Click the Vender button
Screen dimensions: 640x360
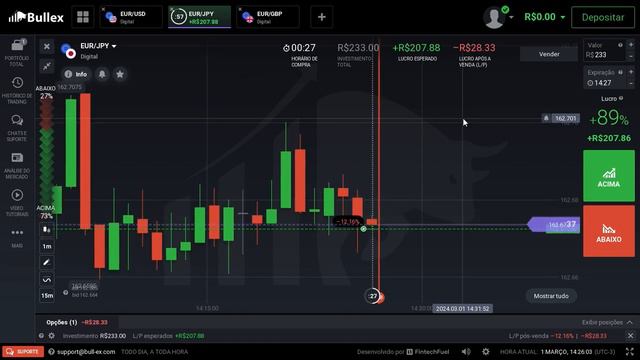coord(549,54)
